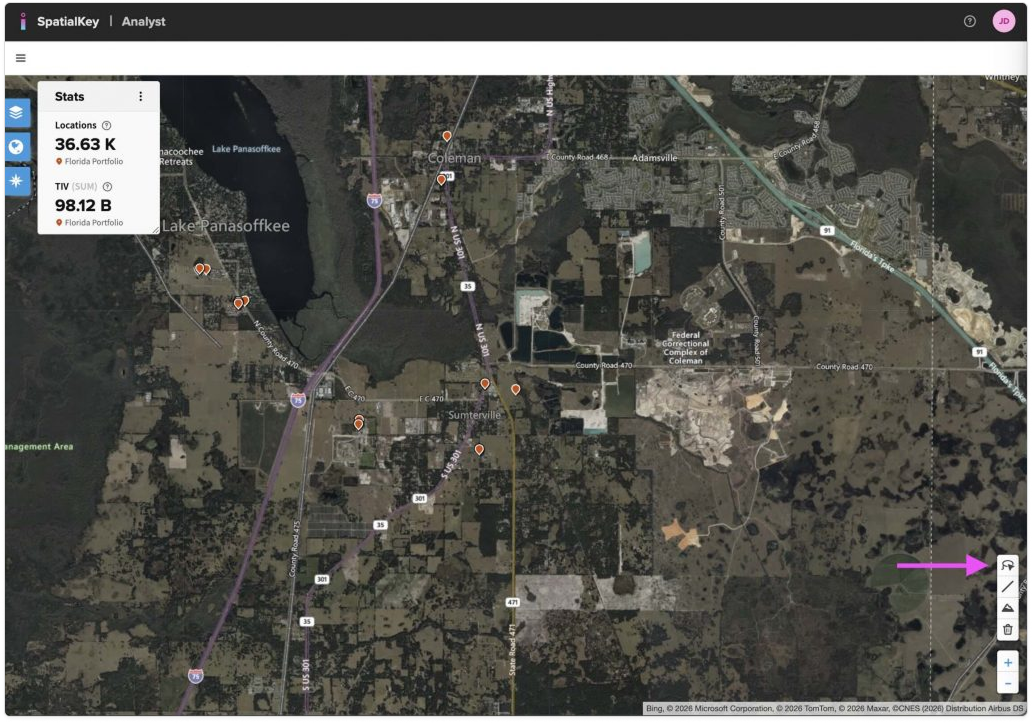Viewport: 1032px width, 723px height.
Task: Click Florida Portfolio under TIV value
Action: click(94, 223)
